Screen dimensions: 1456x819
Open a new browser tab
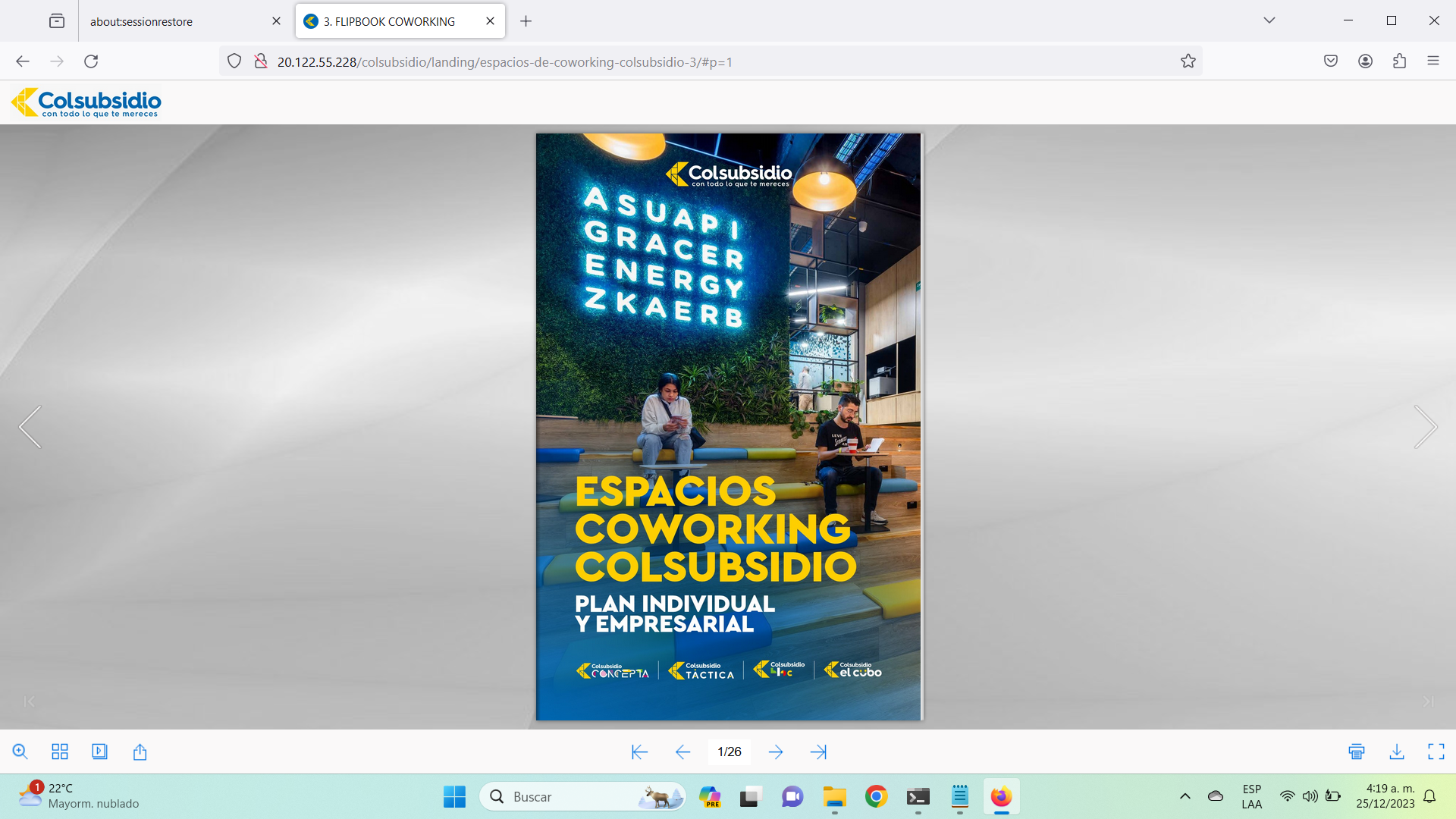click(526, 21)
